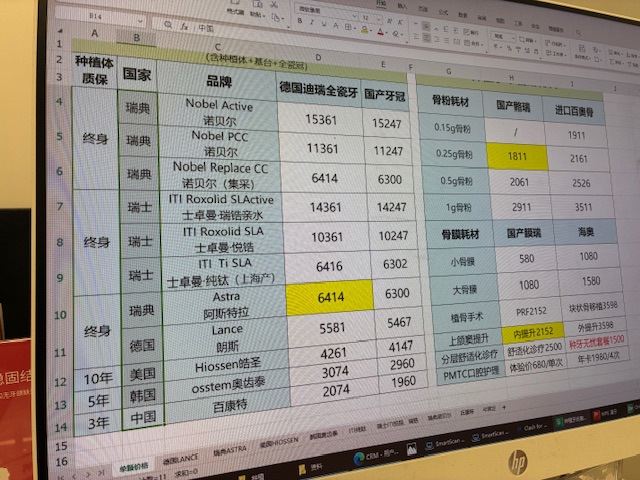Select cell 百康特

pos(230,406)
